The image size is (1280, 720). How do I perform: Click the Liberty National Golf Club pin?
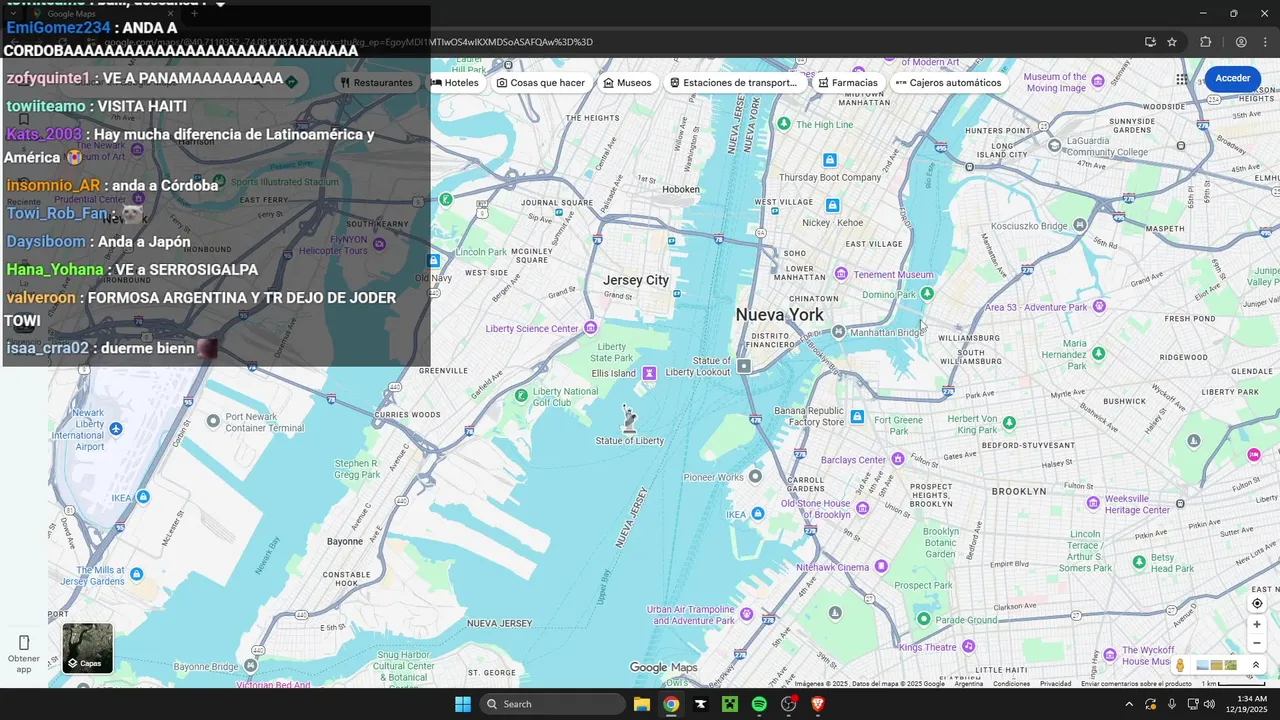pos(521,396)
